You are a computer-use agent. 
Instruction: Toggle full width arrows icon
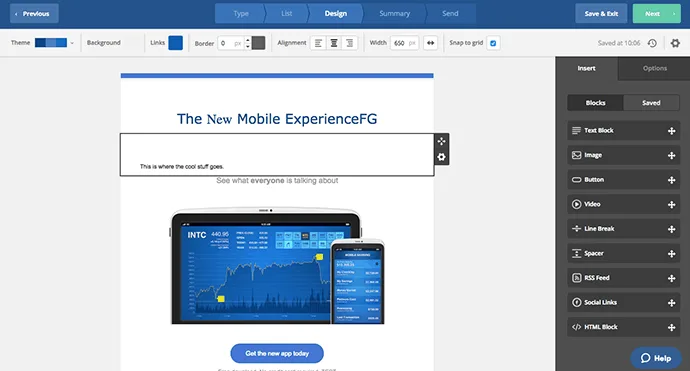pos(430,43)
